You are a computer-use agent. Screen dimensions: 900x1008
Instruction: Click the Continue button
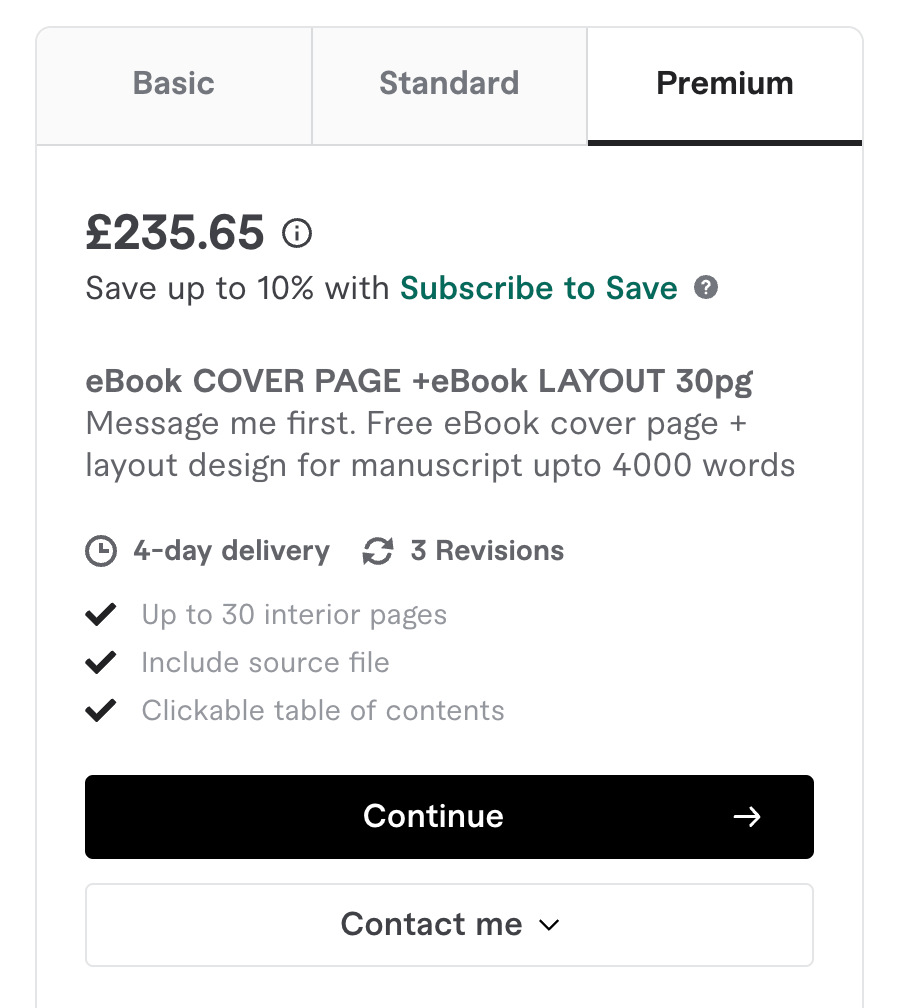point(449,816)
